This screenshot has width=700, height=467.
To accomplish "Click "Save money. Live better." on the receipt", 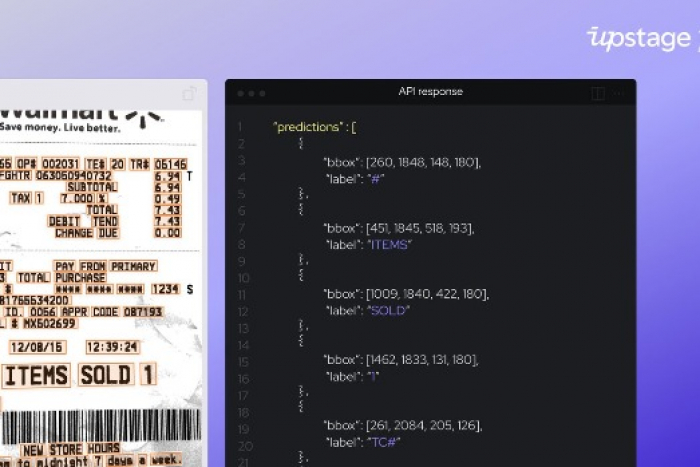I will [x=60, y=127].
